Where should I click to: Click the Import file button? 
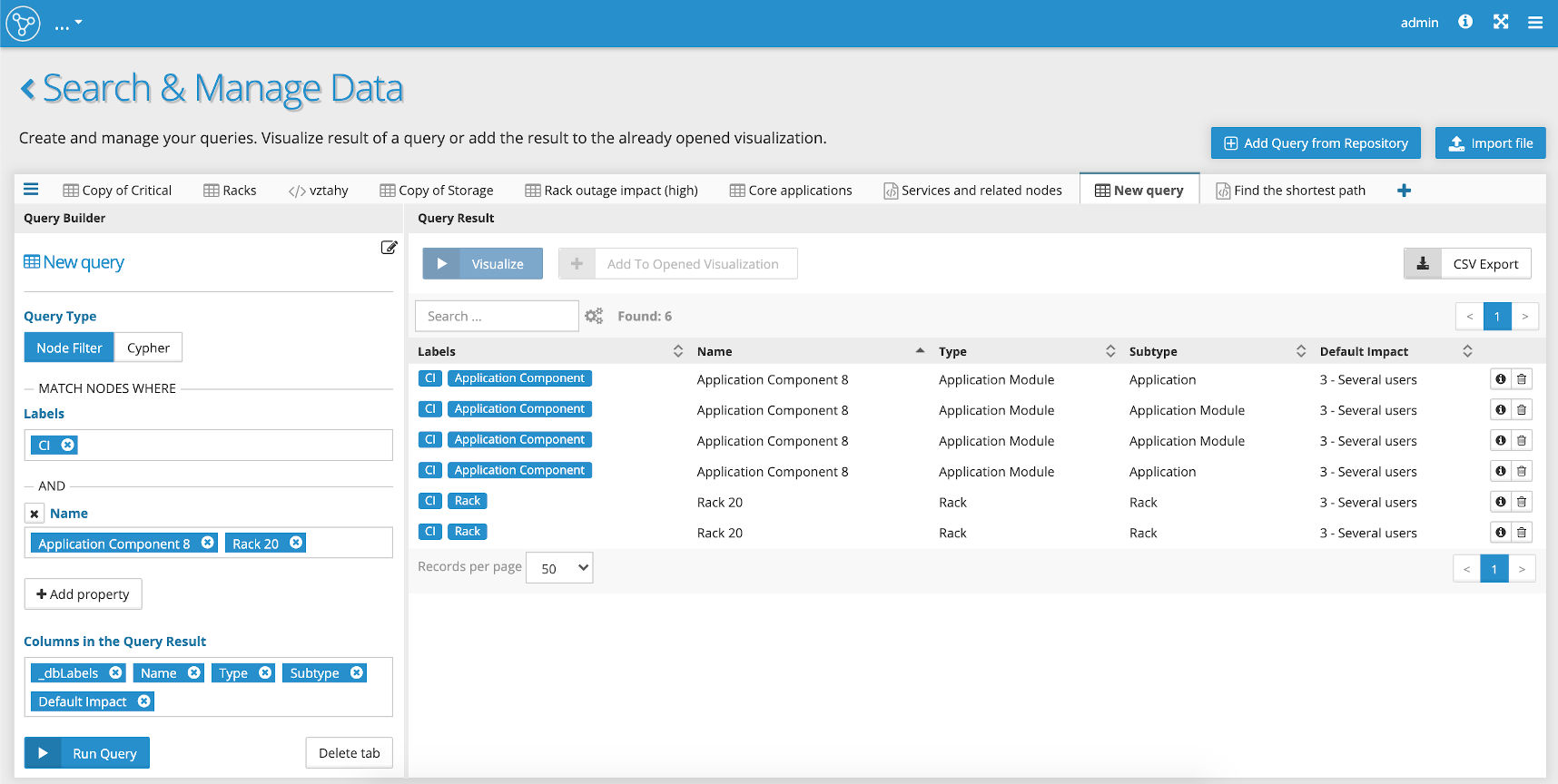click(1490, 143)
